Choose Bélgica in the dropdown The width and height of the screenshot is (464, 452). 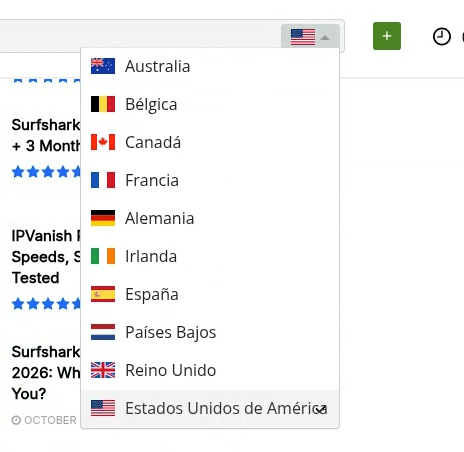[210, 104]
